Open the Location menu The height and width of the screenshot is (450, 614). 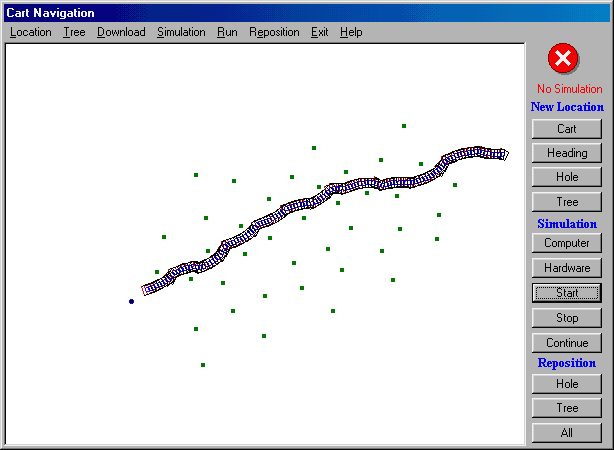coord(31,32)
